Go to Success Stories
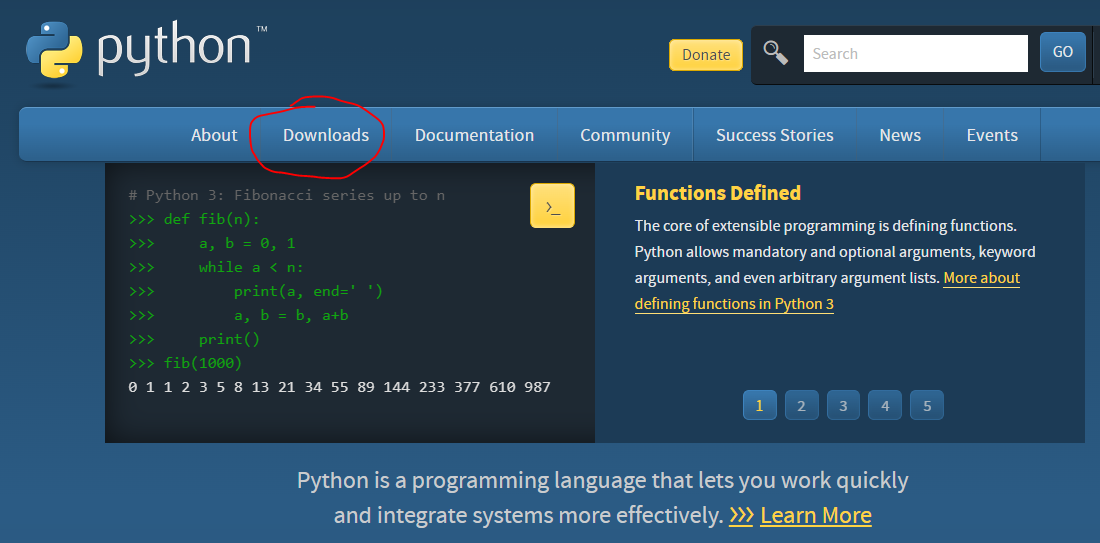The width and height of the screenshot is (1100, 543). point(774,135)
